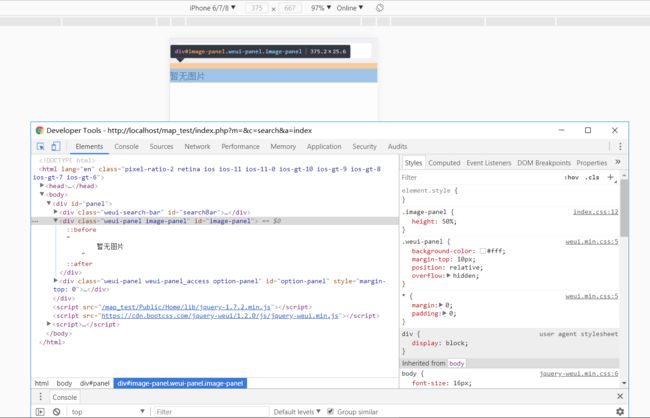Collapse the body element node
650x418 pixels.
tap(42, 194)
